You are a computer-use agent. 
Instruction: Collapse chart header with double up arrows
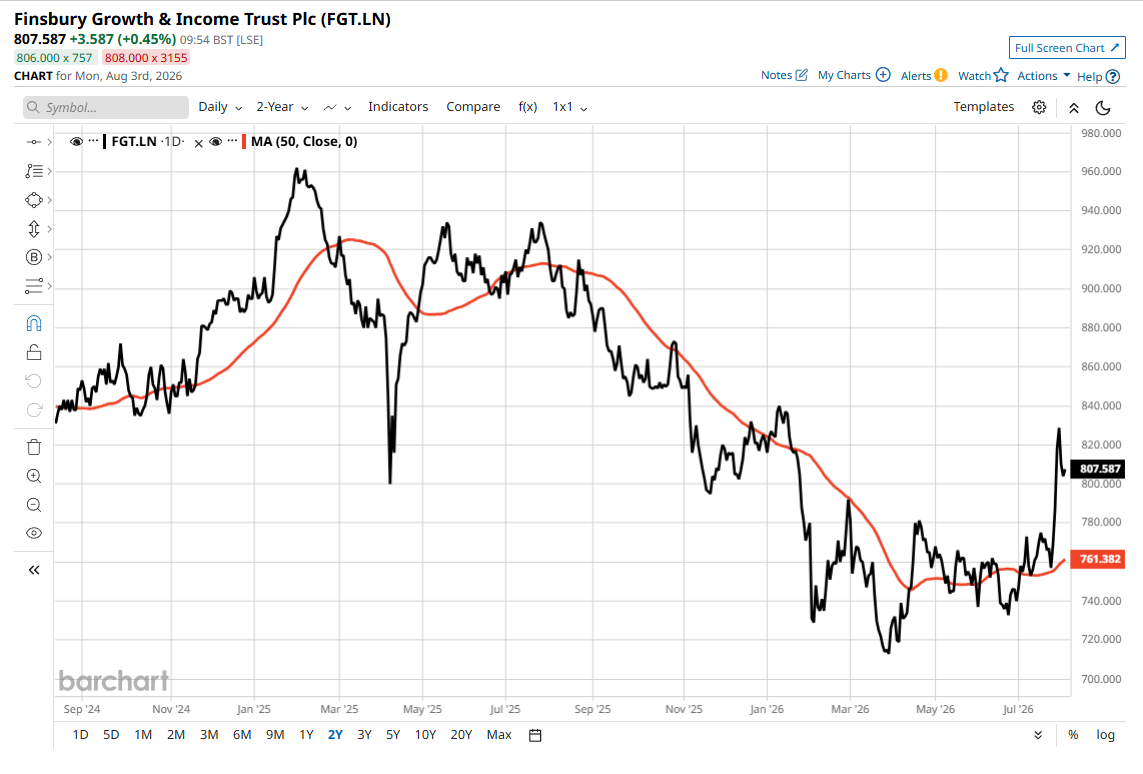click(x=1074, y=108)
